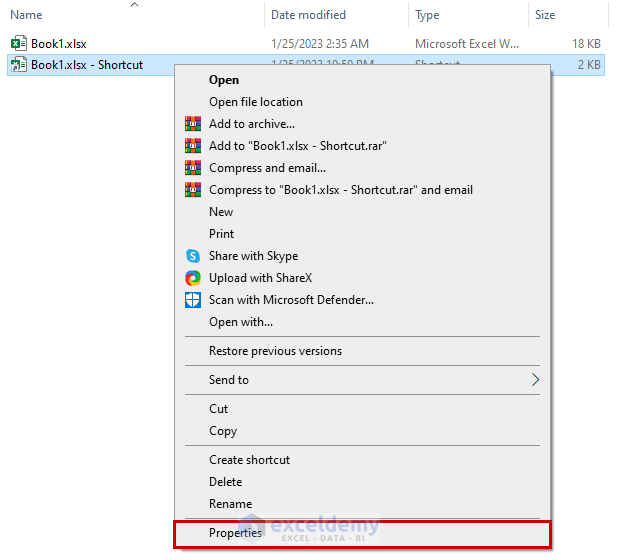This screenshot has height=560, width=619.
Task: Select the Book1.xlsx file row
Action: coord(59,44)
